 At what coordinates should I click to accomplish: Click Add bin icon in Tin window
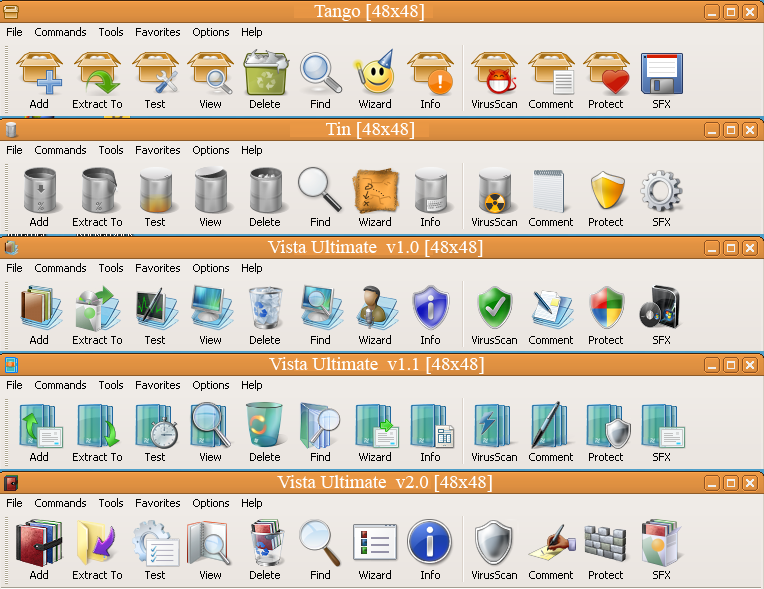[x=40, y=190]
